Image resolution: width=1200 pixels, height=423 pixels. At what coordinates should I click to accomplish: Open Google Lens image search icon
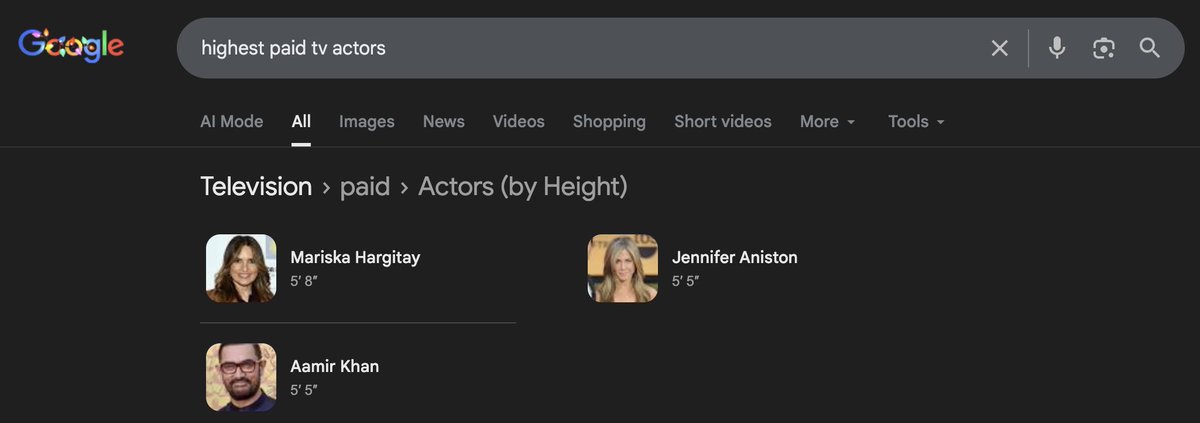pyautogui.click(x=1104, y=48)
